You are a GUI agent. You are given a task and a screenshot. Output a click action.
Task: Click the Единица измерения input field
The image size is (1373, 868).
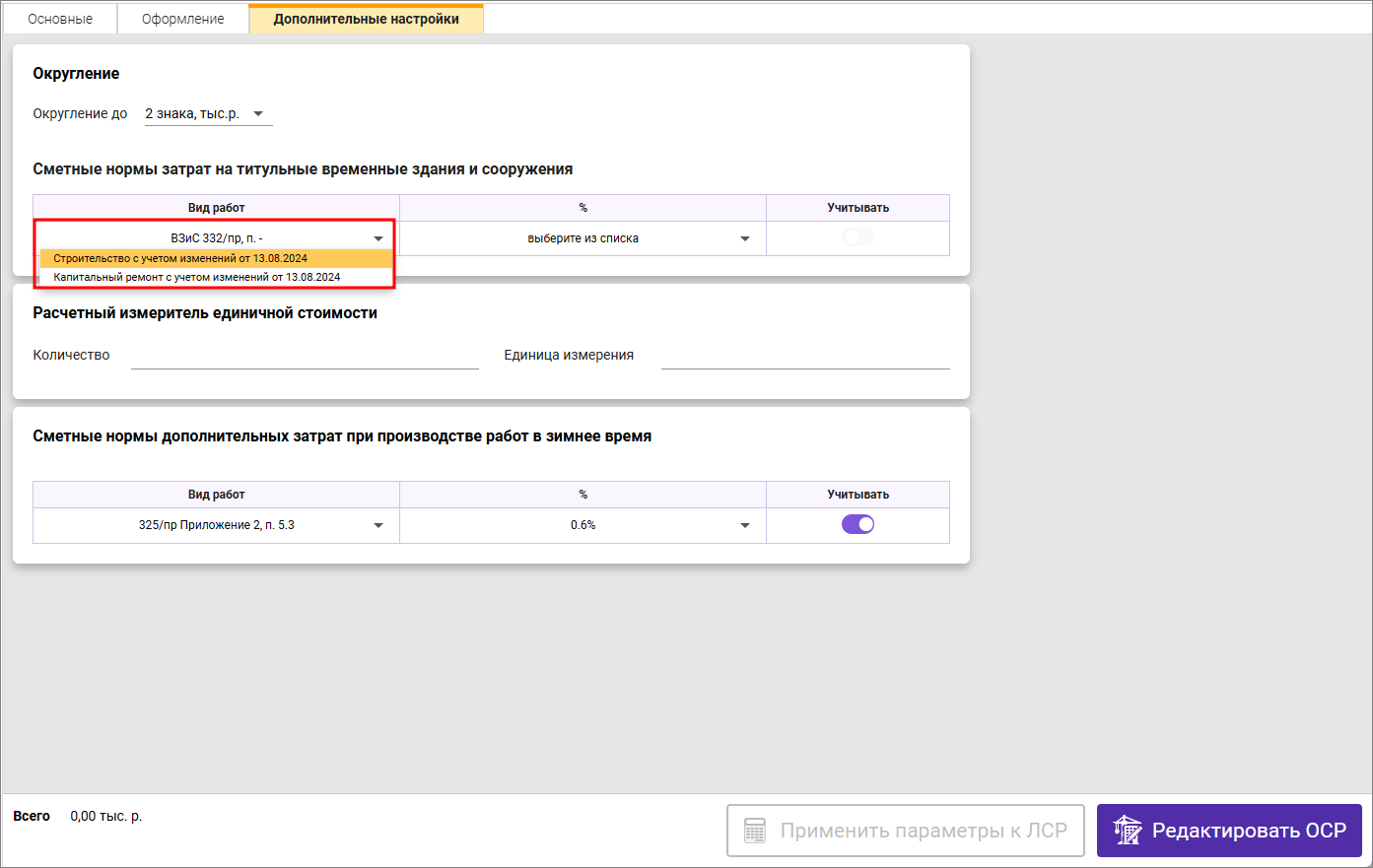804,356
